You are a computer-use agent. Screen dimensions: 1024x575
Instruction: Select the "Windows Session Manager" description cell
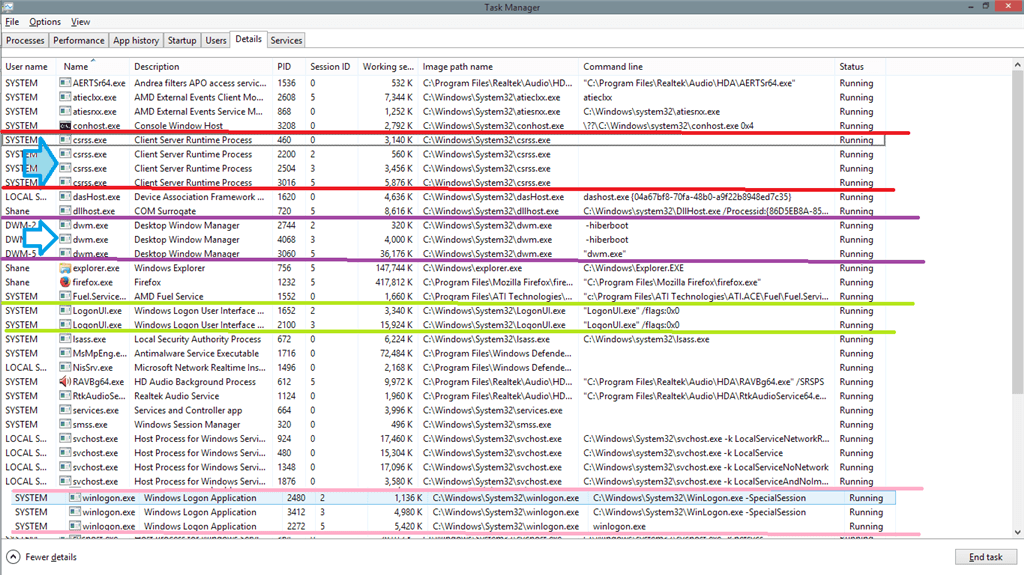187,425
